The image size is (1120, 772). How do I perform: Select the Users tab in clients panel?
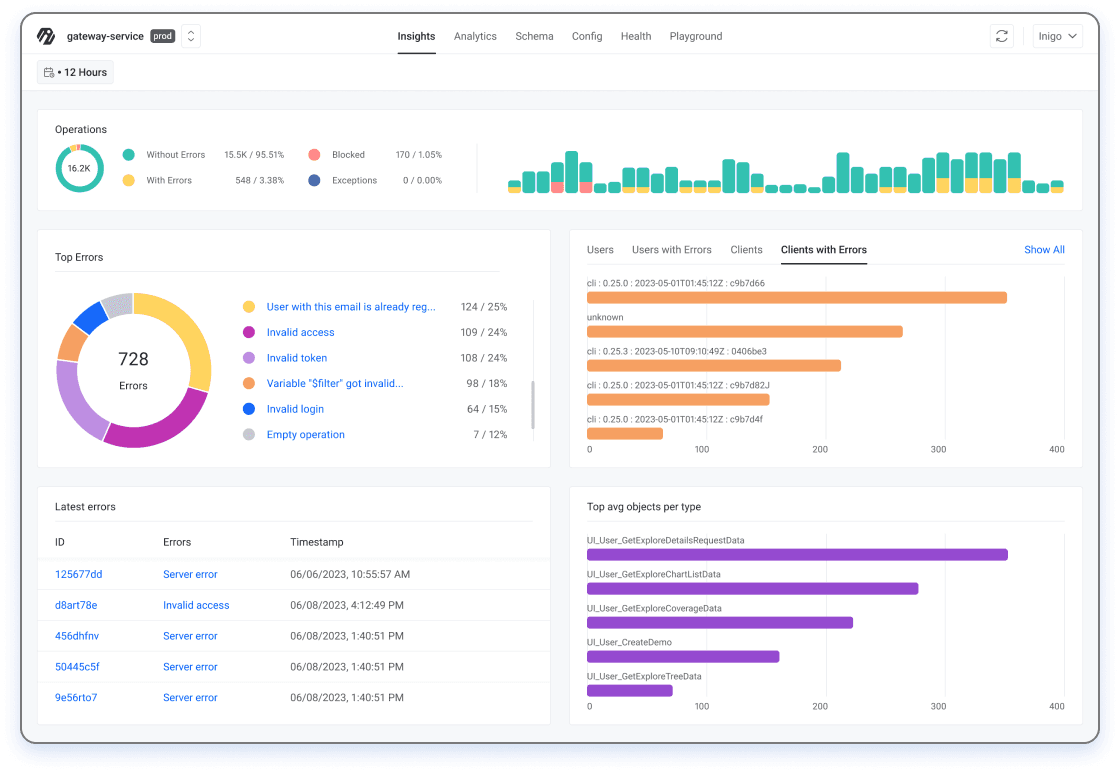[x=600, y=250]
